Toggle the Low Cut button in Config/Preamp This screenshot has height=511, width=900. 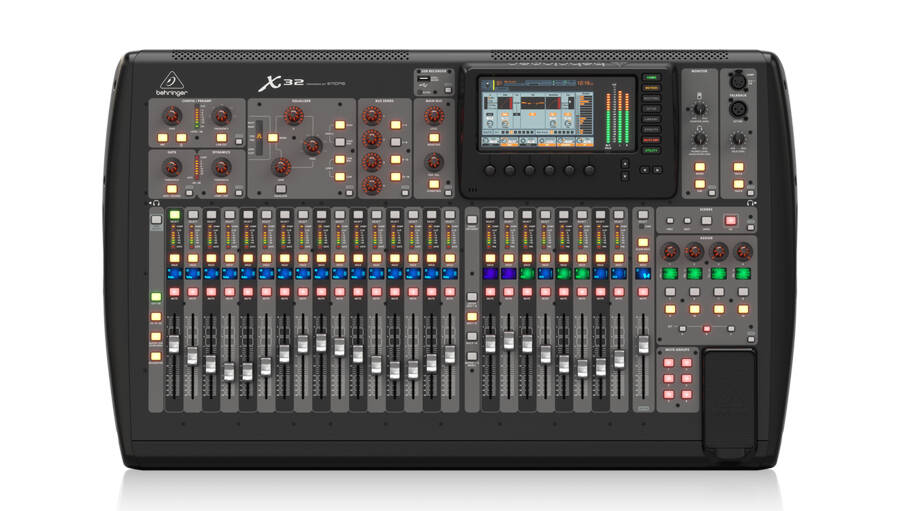pos(222,138)
